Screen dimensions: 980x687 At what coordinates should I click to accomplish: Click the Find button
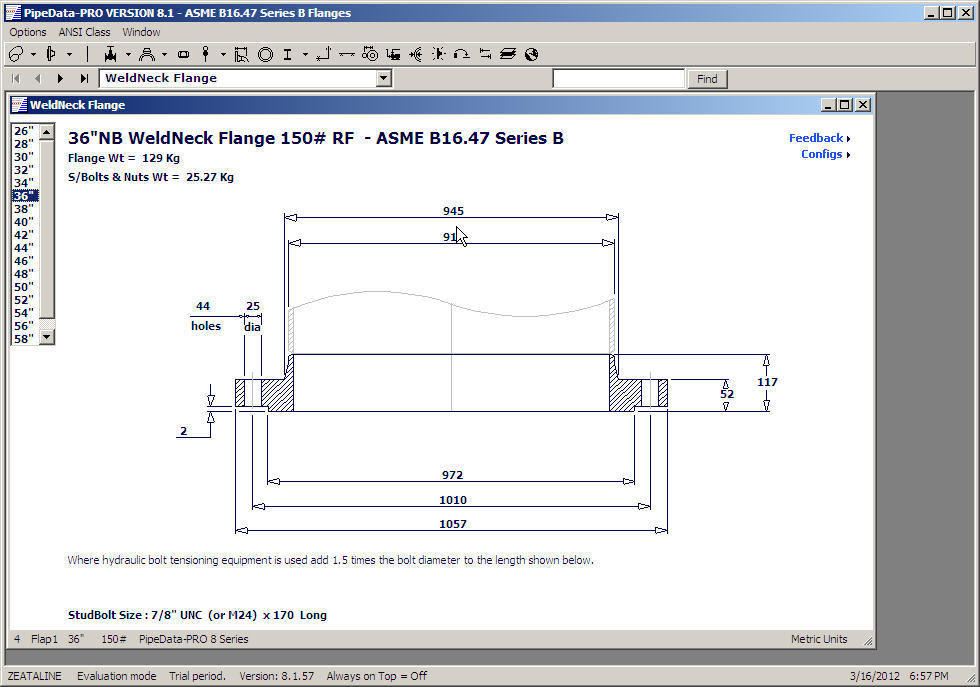pos(707,79)
